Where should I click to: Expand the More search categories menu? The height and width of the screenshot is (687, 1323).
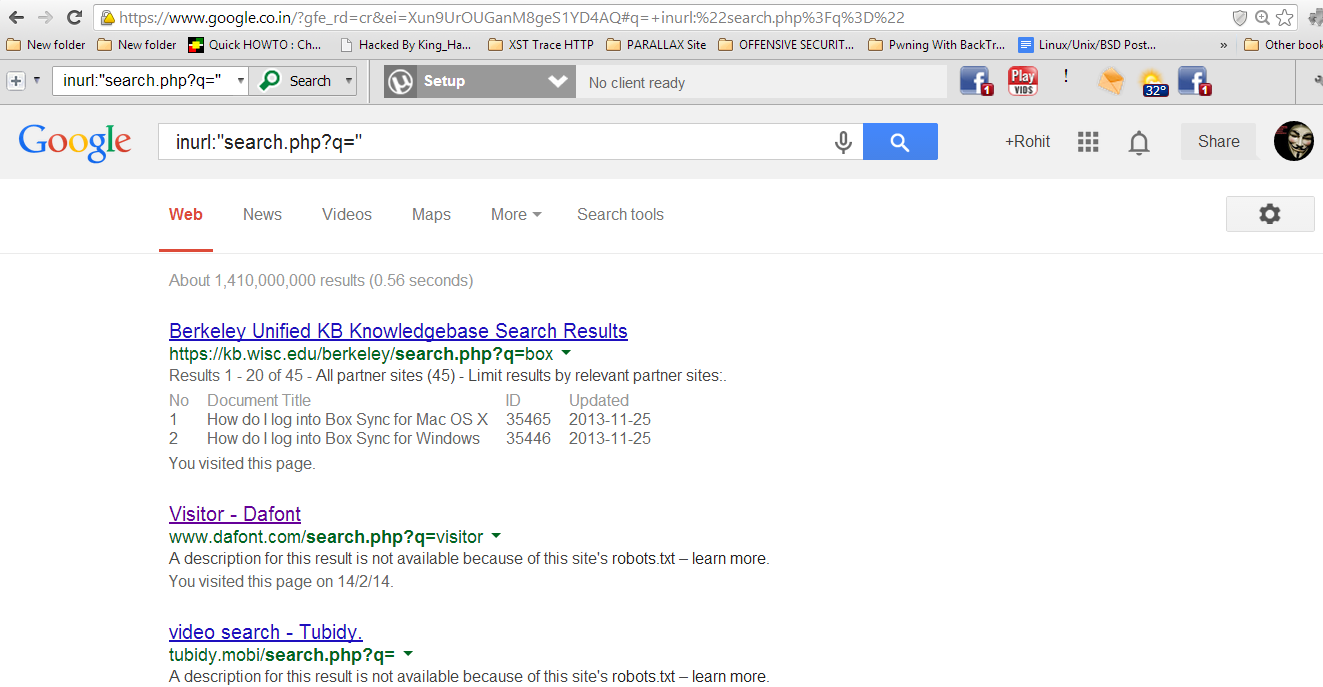click(516, 215)
